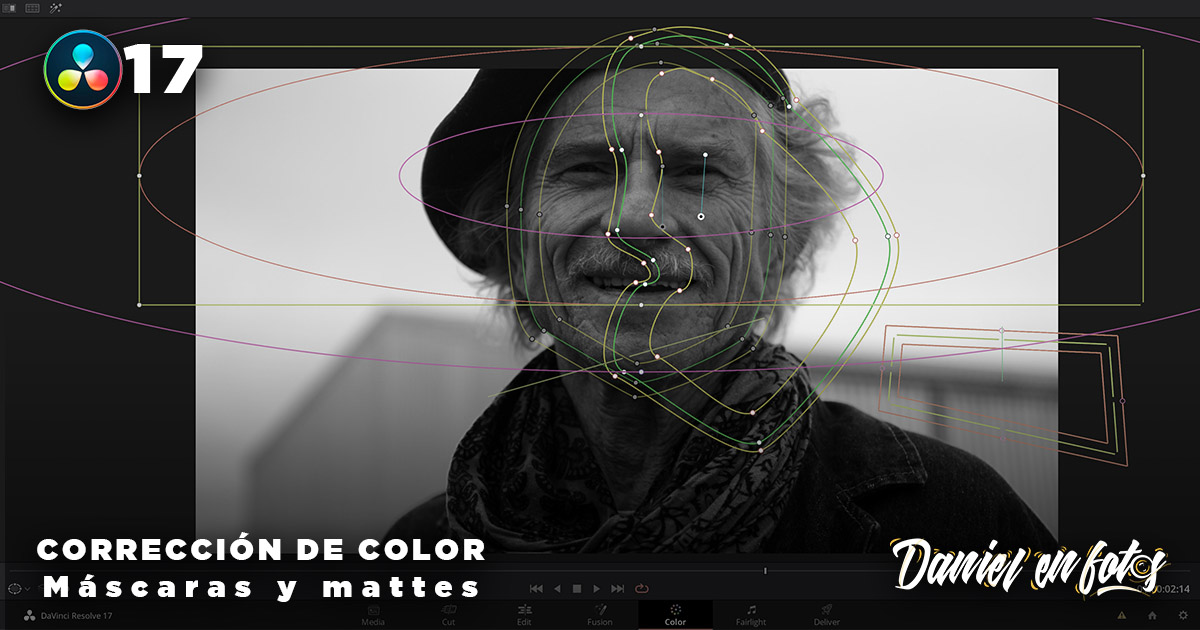Jump to the first frame
Image resolution: width=1200 pixels, height=630 pixels.
point(536,589)
